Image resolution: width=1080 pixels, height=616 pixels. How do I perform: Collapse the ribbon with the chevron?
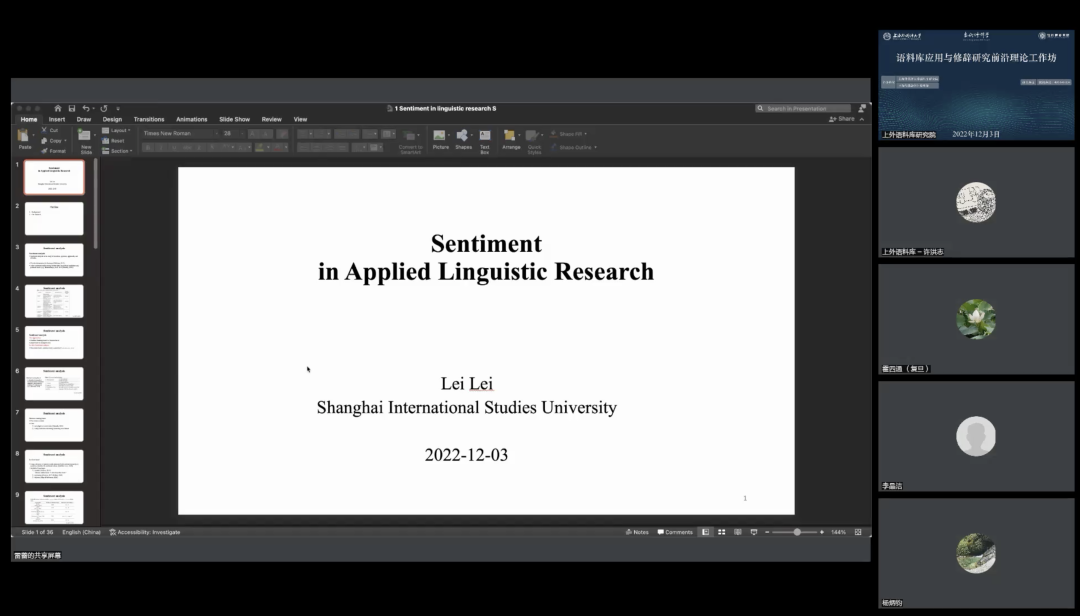point(862,119)
